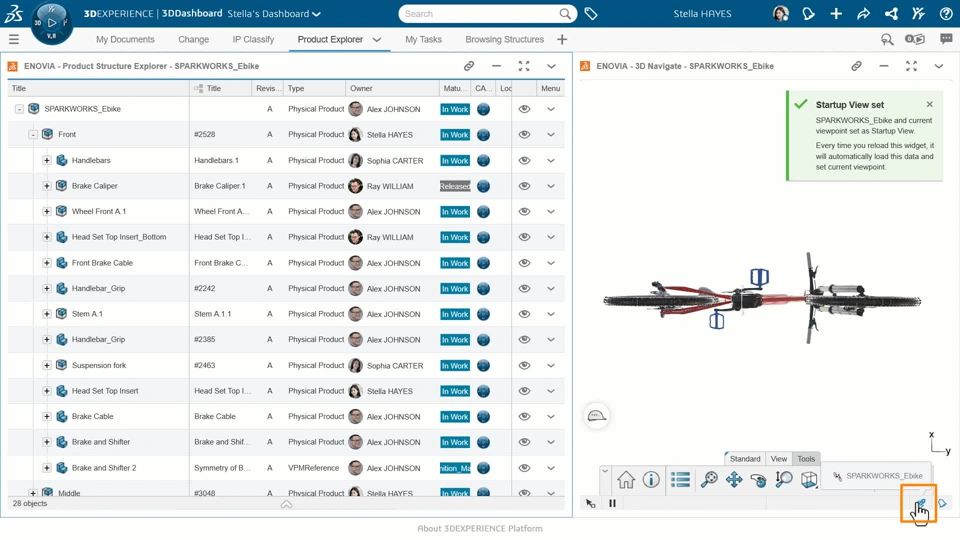Open notifications bell in top bar
This screenshot has height=540, width=960.
pos(808,13)
